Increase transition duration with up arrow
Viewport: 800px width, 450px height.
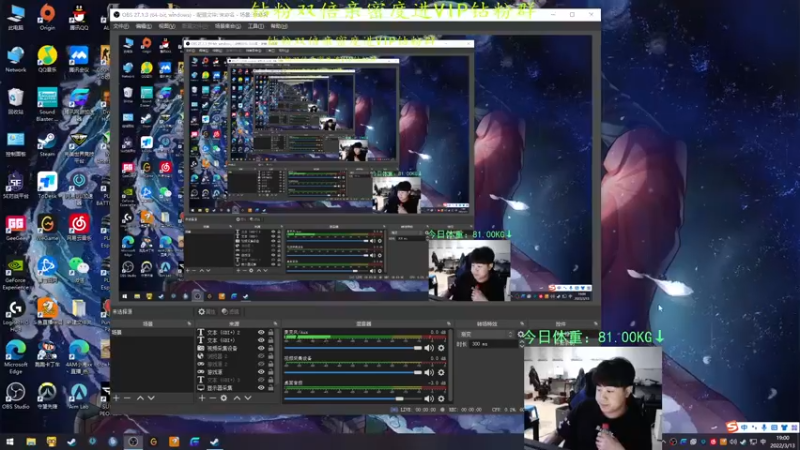tap(521, 342)
